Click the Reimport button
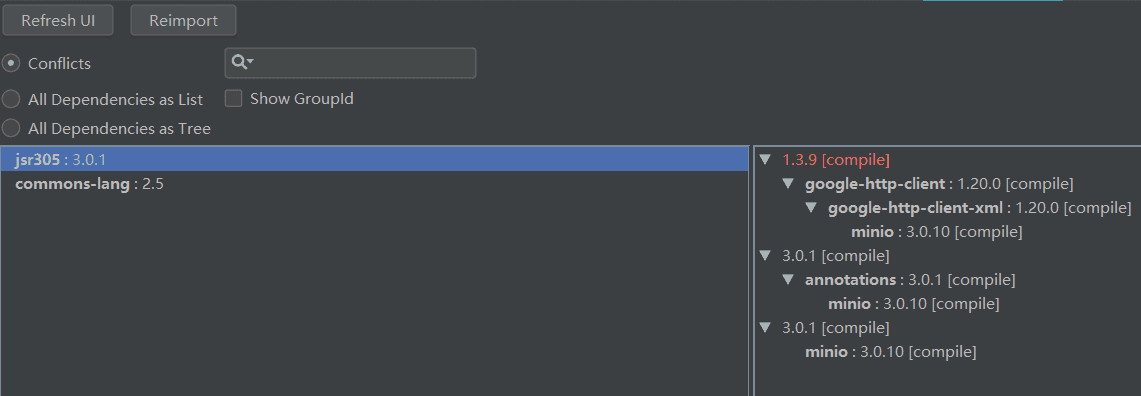 [x=183, y=20]
